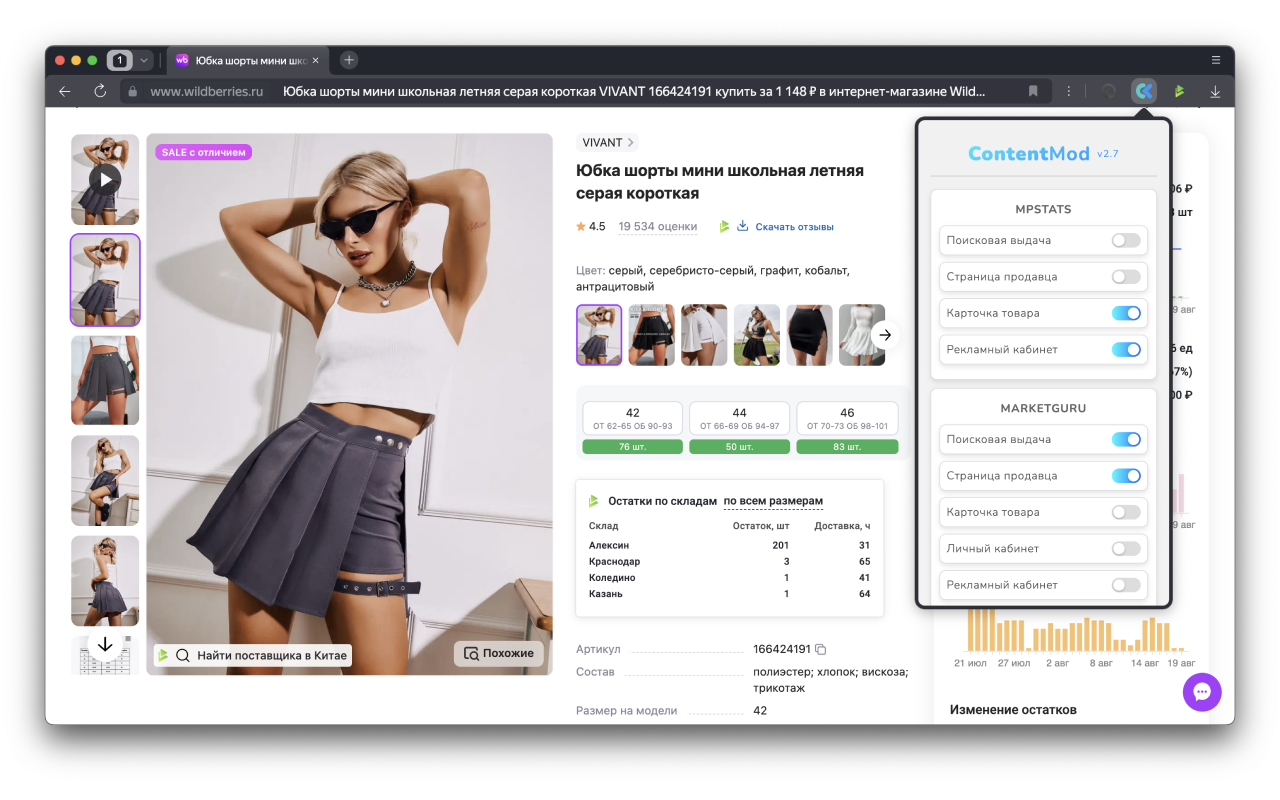Click the green MPSTATS icon next to ratings
The image size is (1280, 800).
click(x=724, y=226)
